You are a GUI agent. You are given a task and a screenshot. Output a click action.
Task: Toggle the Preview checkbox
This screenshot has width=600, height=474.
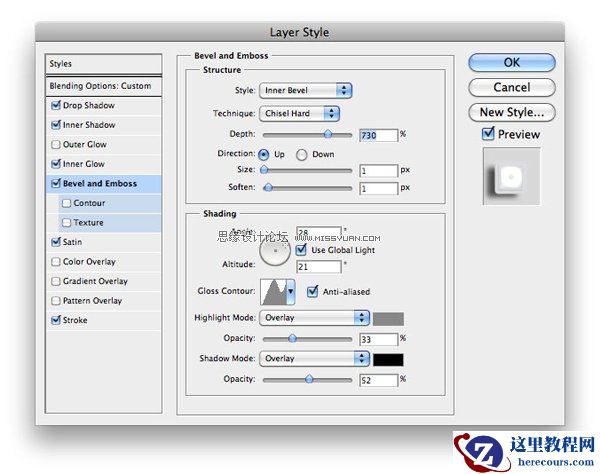click(488, 134)
